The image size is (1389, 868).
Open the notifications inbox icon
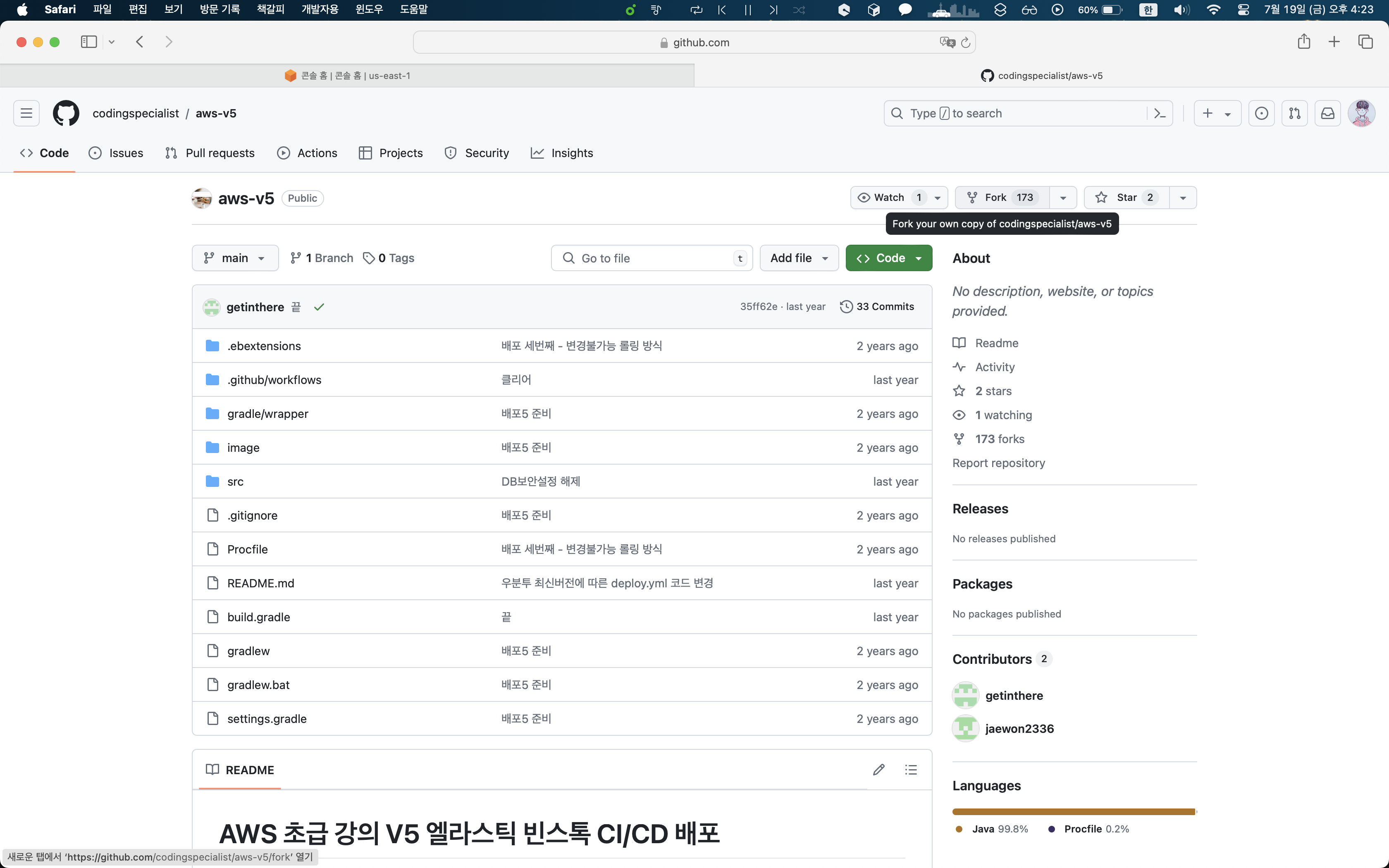click(x=1327, y=113)
